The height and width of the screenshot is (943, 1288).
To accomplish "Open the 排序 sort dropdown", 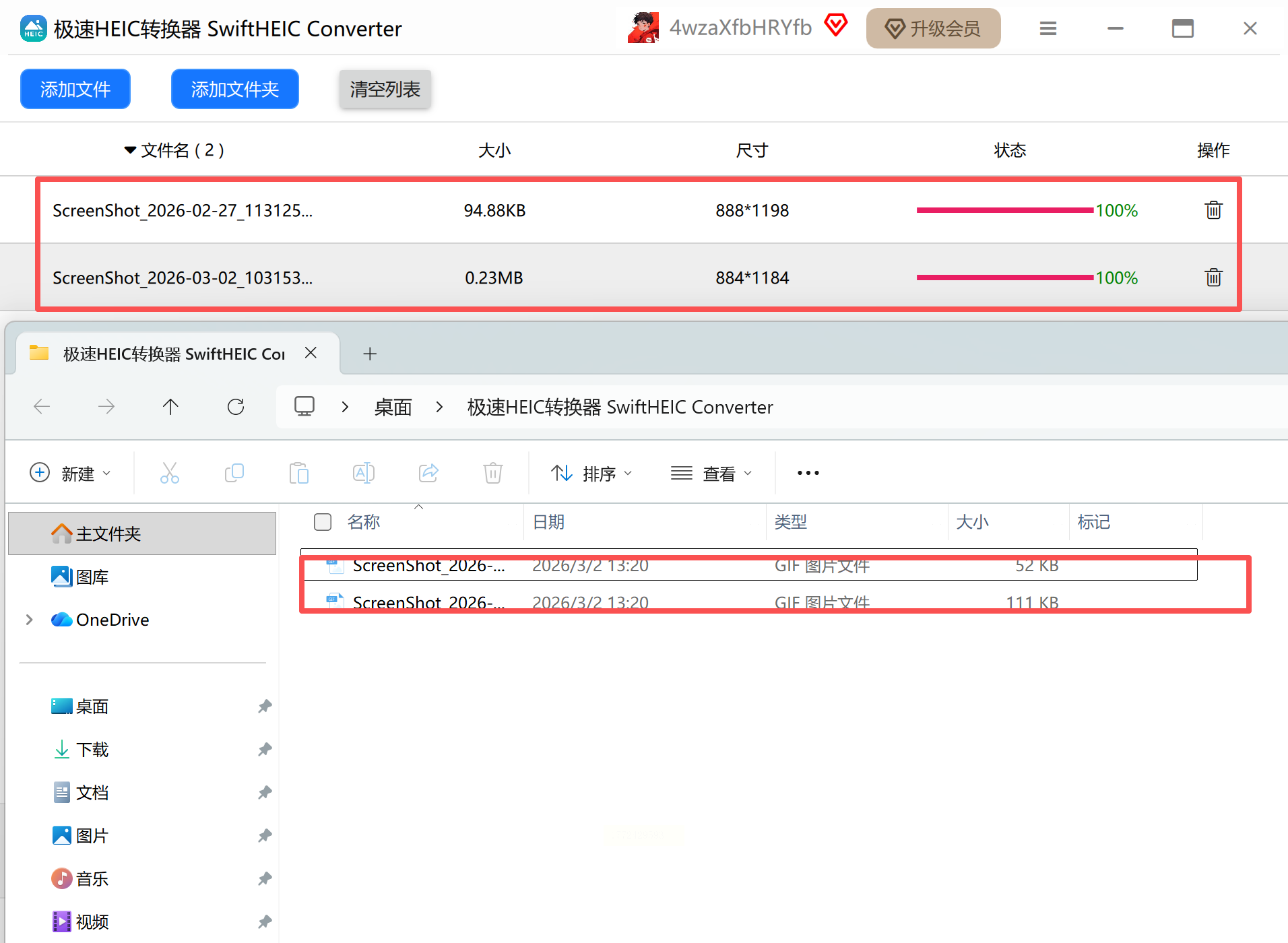I will pos(591,474).
